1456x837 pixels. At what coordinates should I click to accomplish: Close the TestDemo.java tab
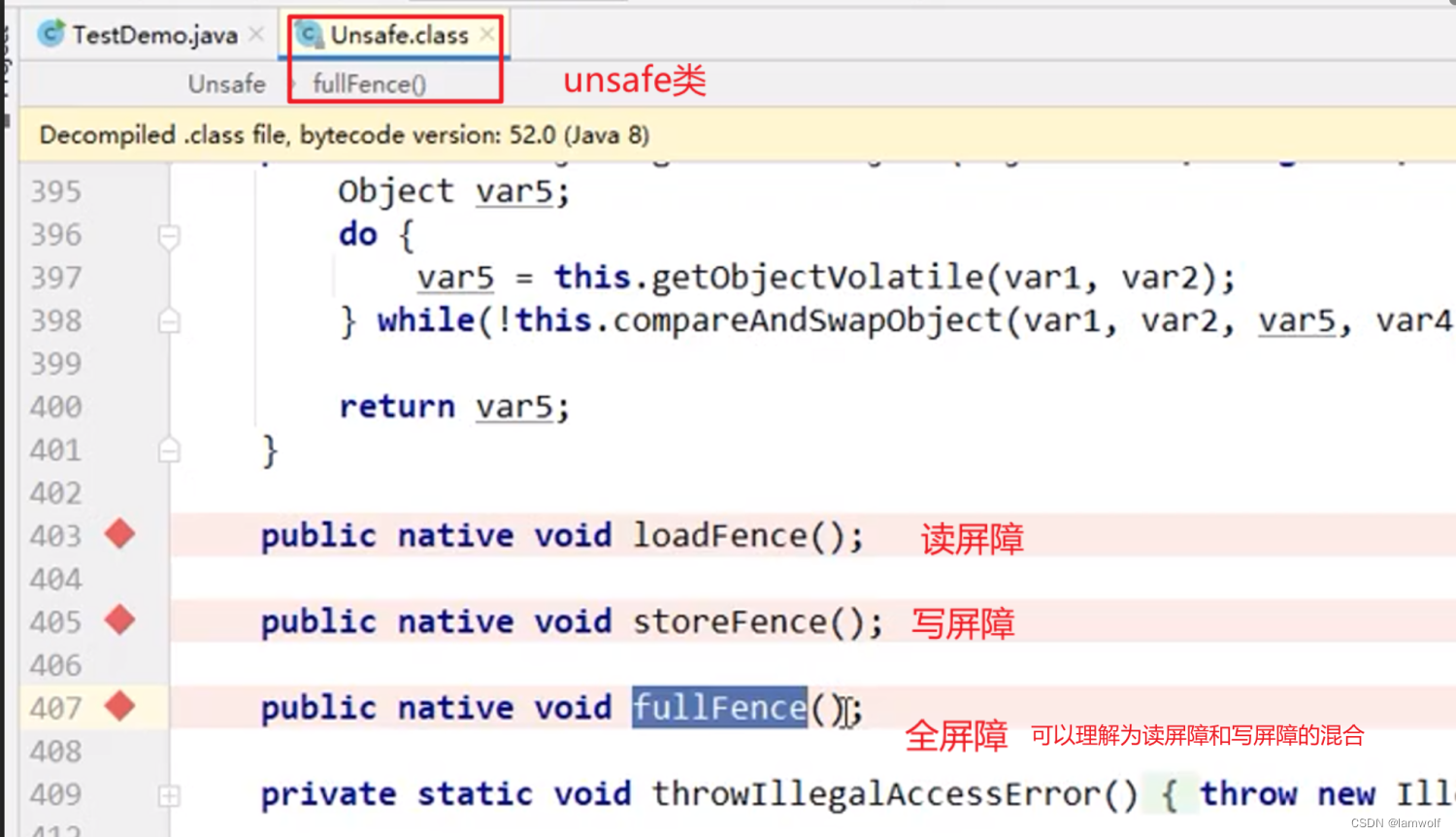pyautogui.click(x=256, y=35)
